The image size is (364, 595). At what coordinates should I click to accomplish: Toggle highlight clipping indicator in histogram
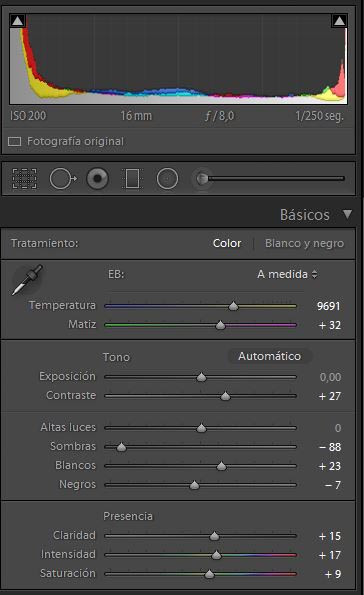(339, 21)
